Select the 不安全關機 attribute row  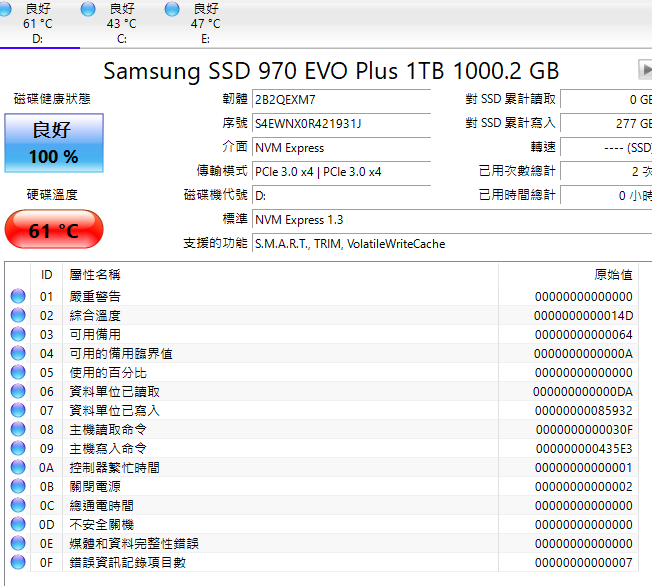[322, 524]
